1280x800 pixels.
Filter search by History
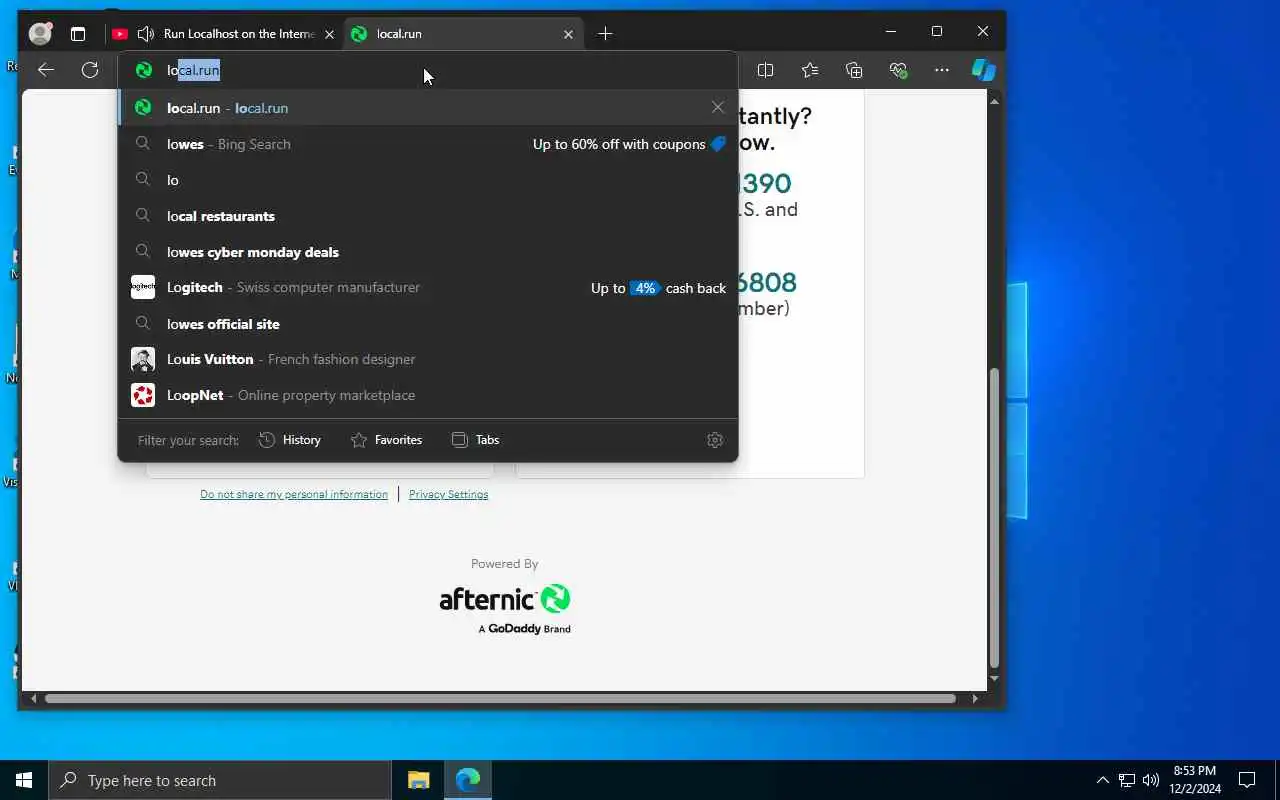tap(290, 440)
